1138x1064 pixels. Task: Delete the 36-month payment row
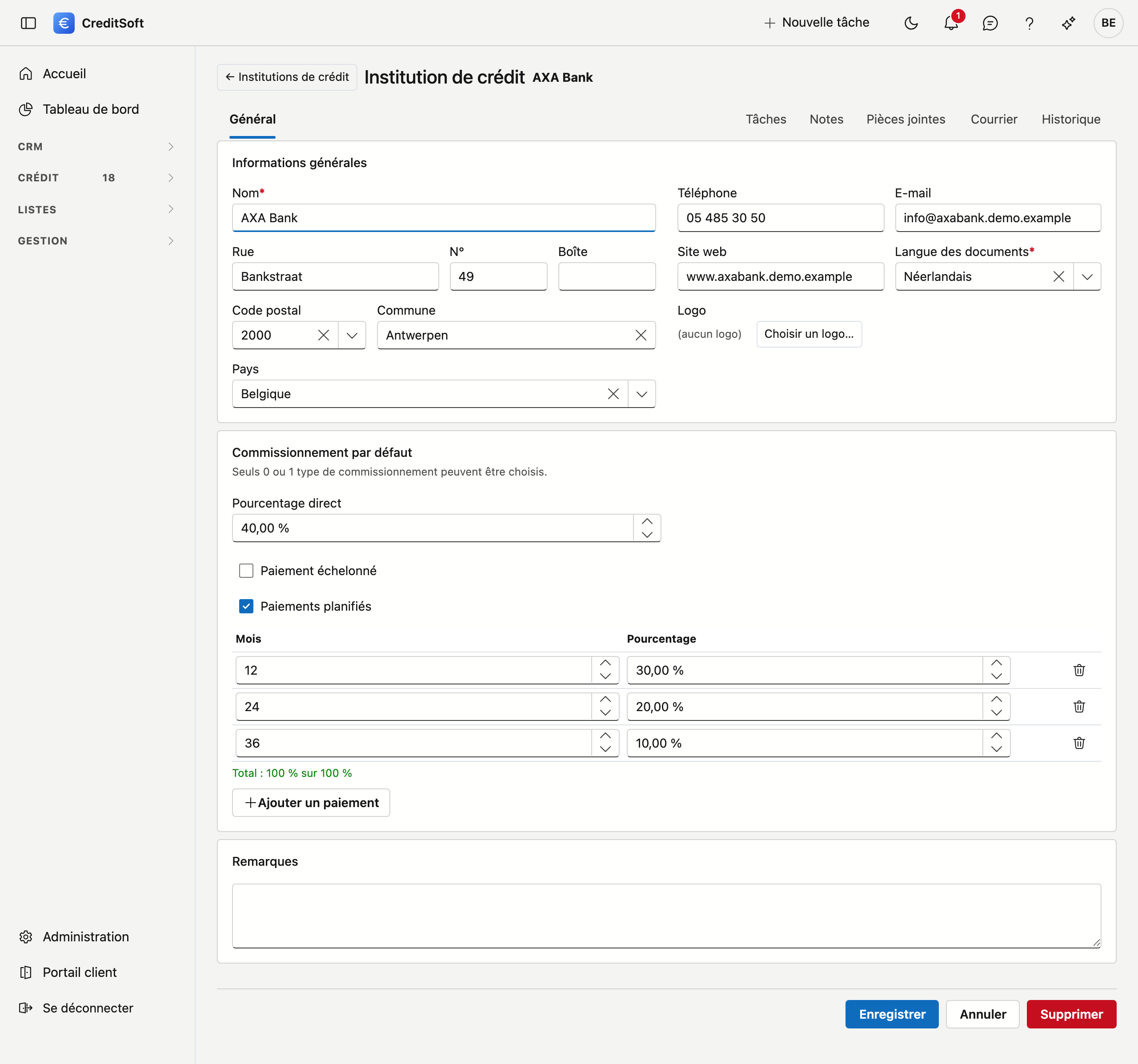[1079, 744]
